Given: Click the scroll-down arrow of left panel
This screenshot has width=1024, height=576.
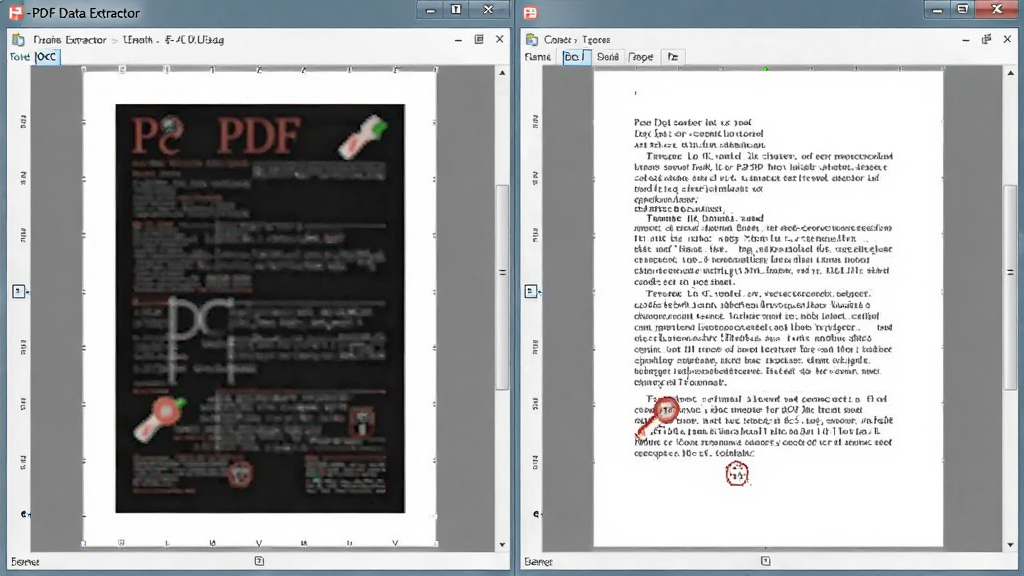Looking at the screenshot, I should (x=502, y=545).
